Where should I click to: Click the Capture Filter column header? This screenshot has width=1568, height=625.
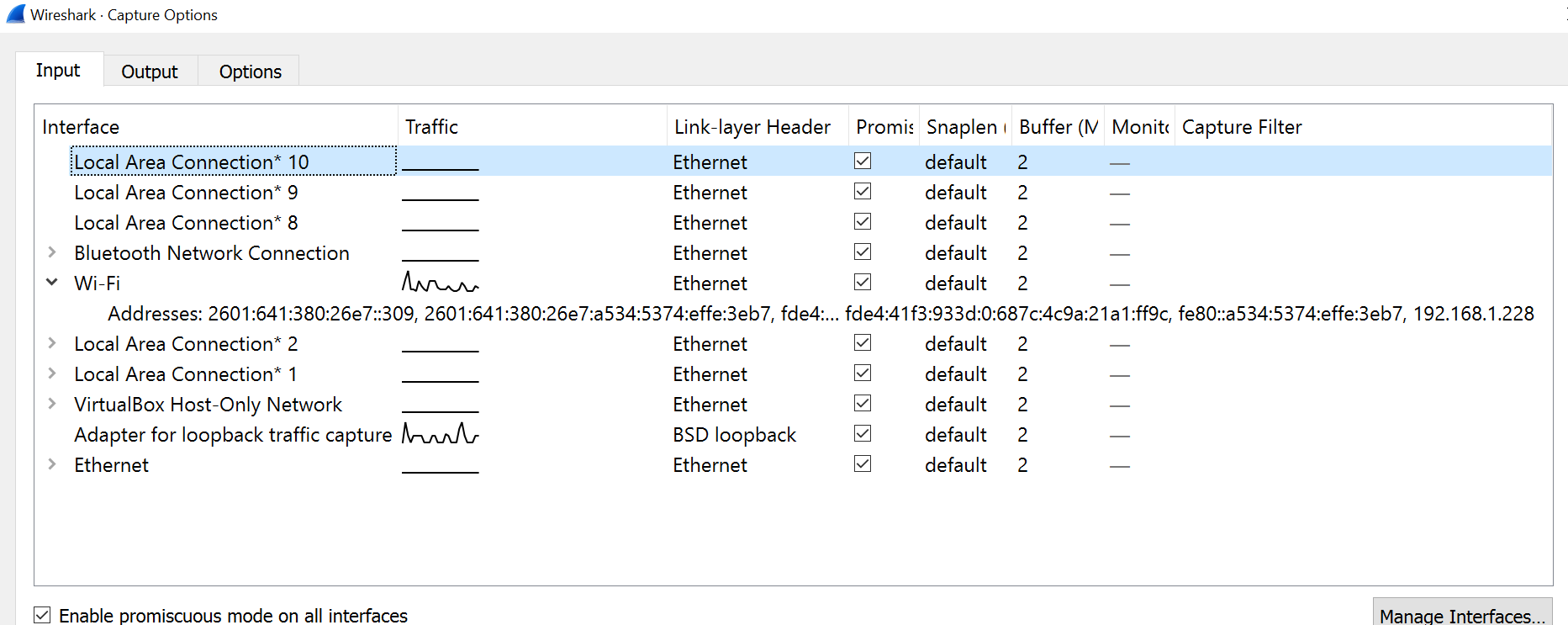pos(1363,127)
